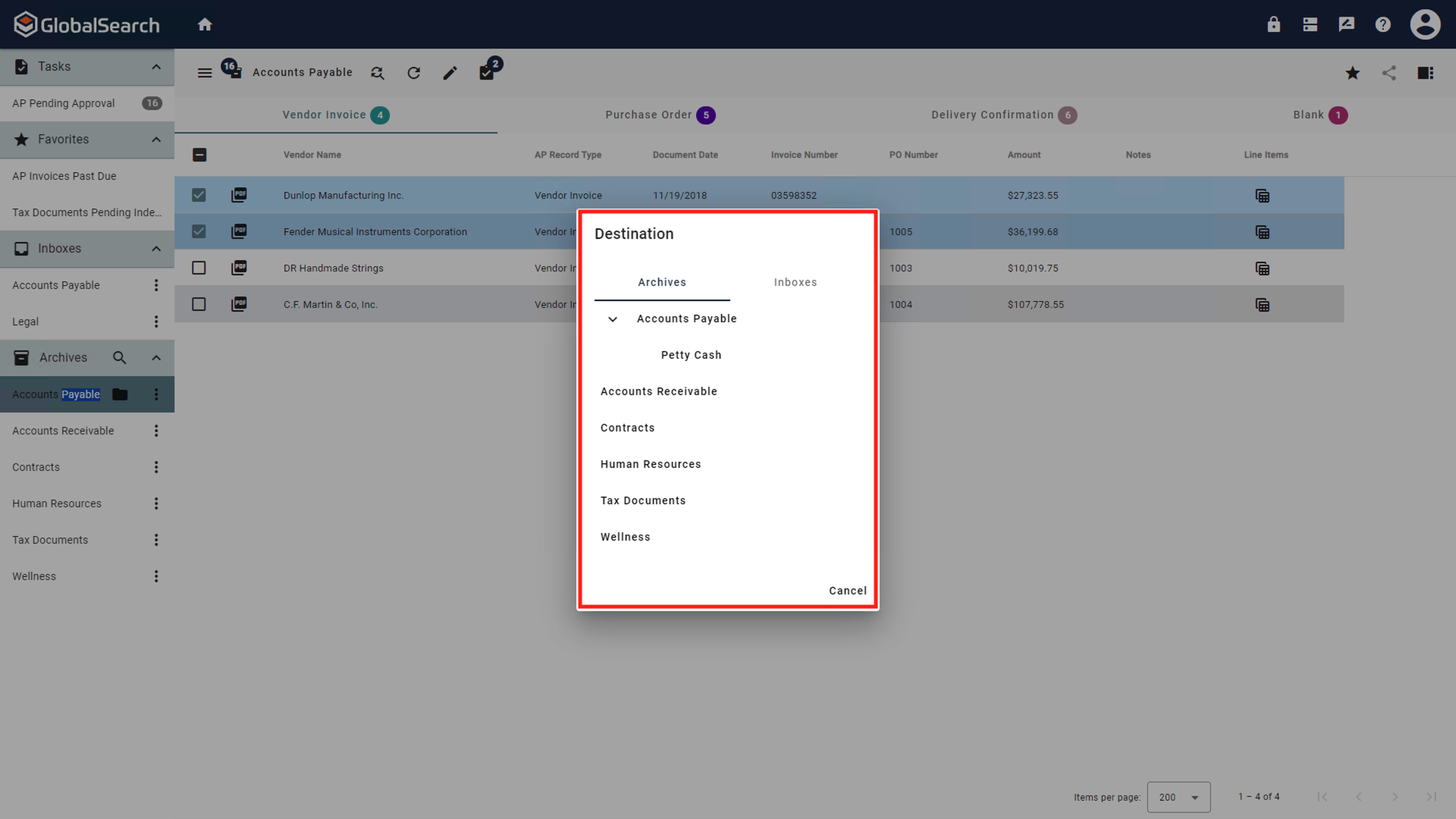Toggle the DR Handmade Strings row checkbox

pyautogui.click(x=199, y=268)
